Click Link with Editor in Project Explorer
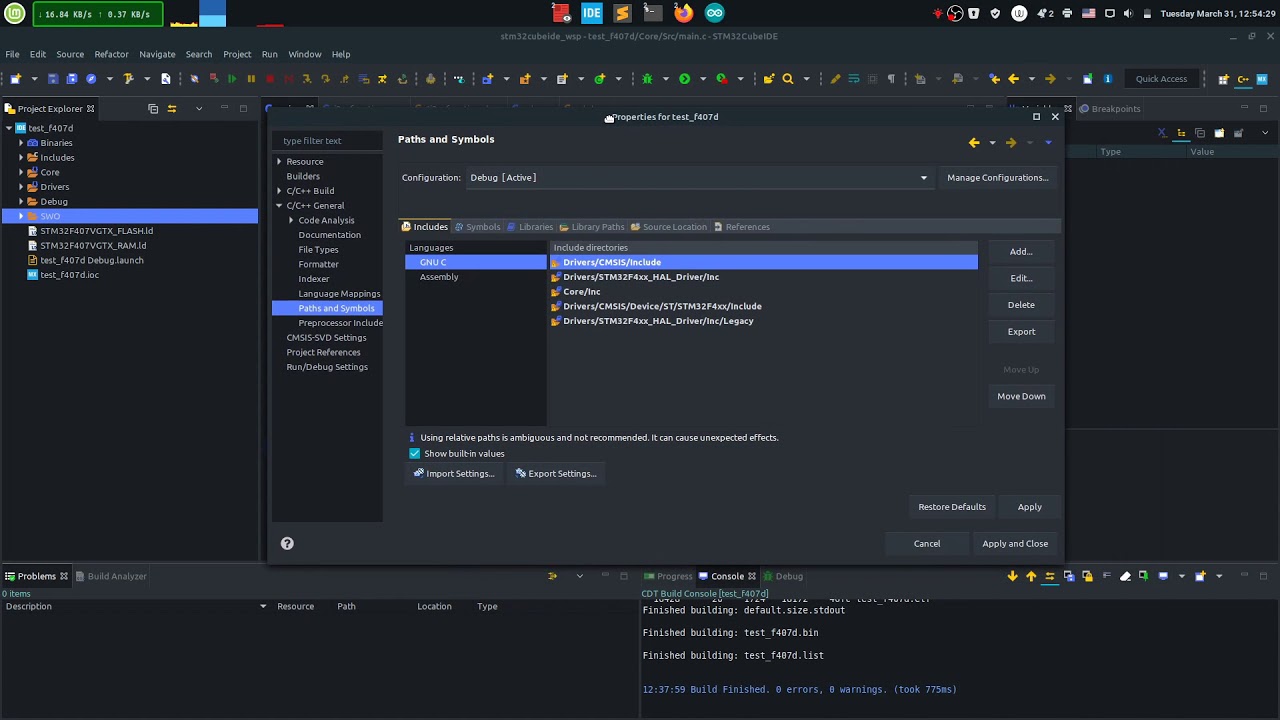This screenshot has width=1280, height=720. (172, 108)
